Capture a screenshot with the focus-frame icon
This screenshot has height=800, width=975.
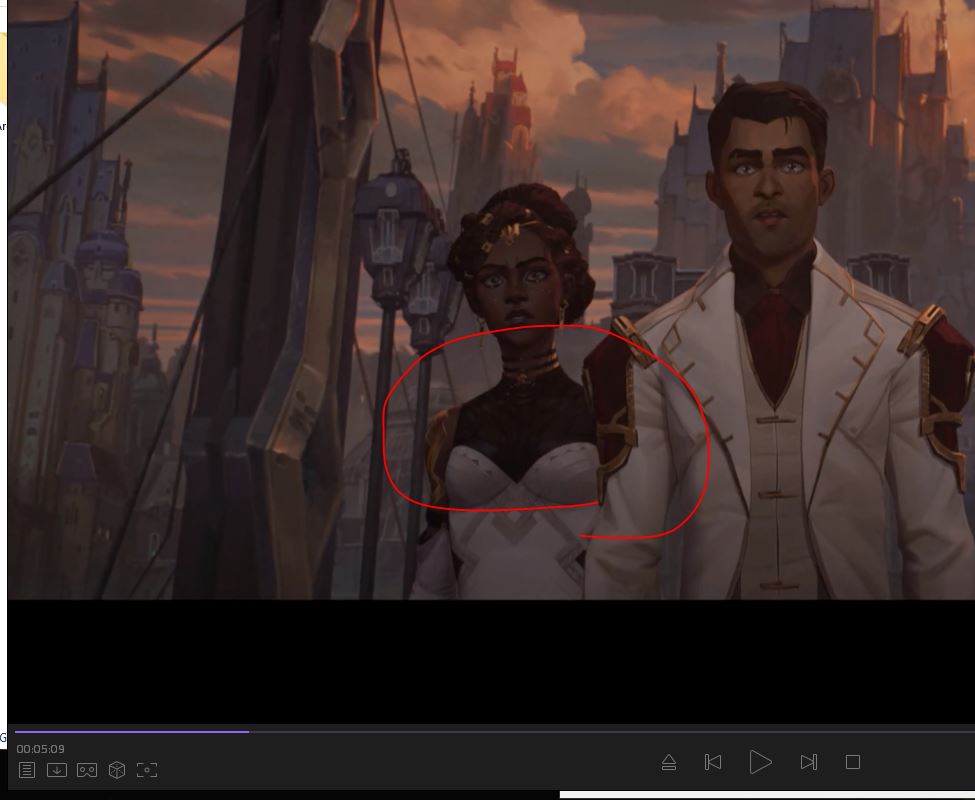pos(147,770)
